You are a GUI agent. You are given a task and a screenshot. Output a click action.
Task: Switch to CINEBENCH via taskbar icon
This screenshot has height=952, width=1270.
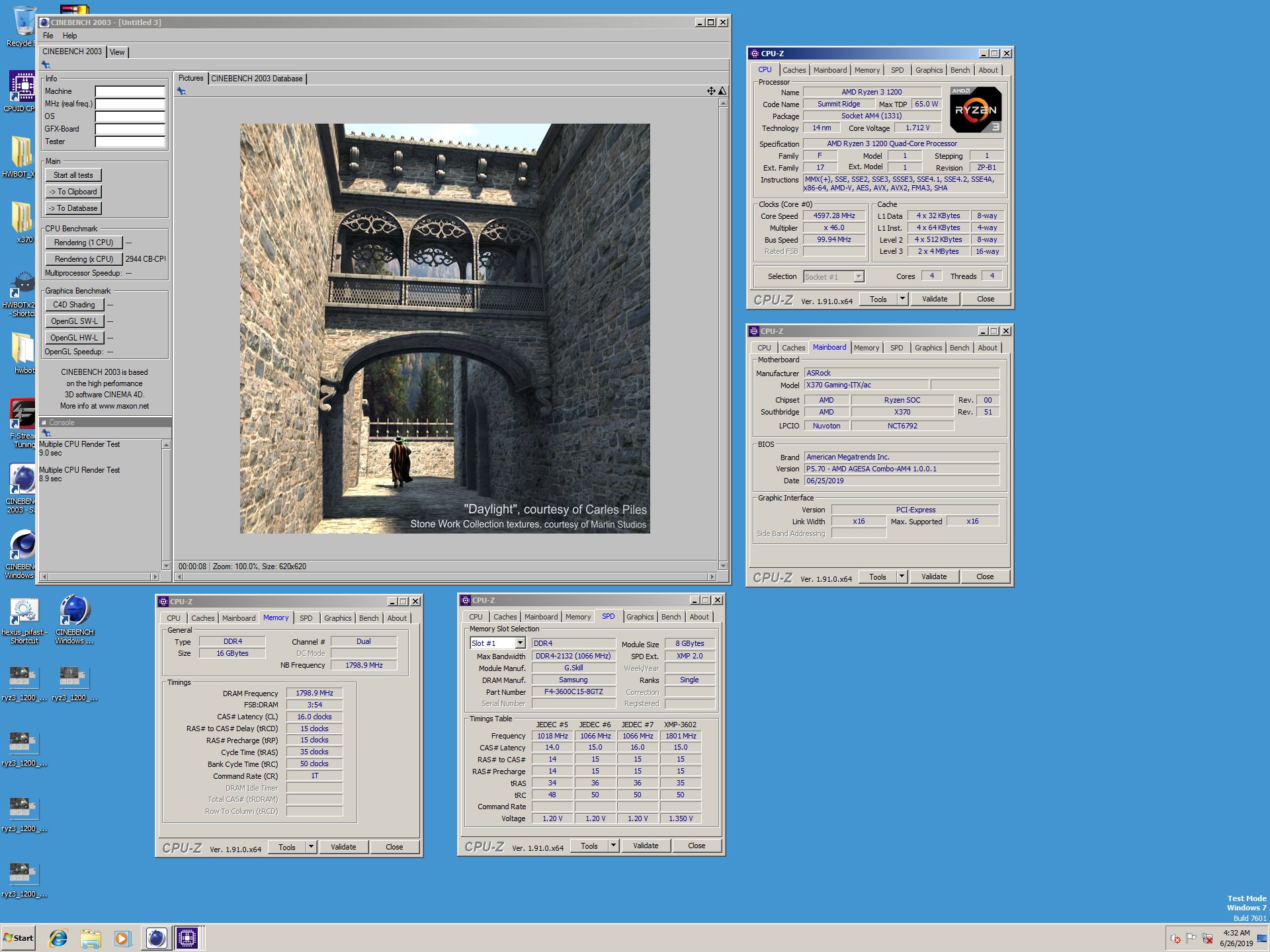tap(156, 938)
